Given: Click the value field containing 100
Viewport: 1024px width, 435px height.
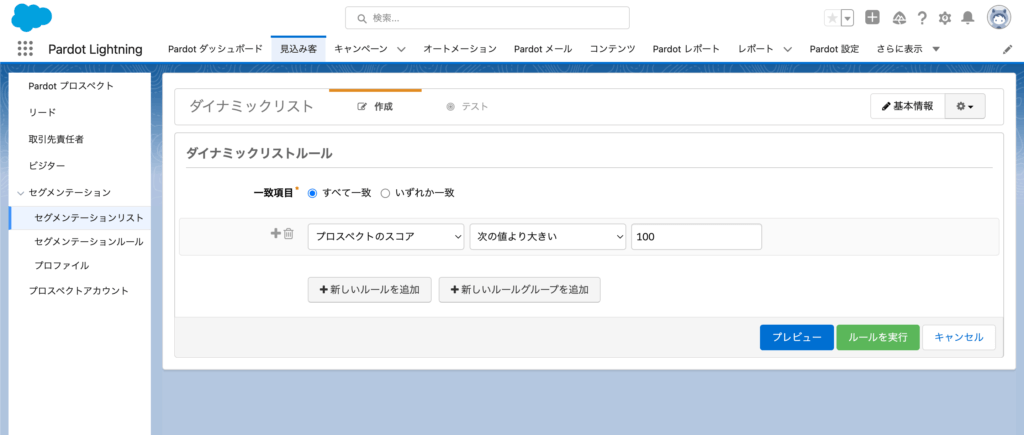Looking at the screenshot, I should [x=696, y=237].
